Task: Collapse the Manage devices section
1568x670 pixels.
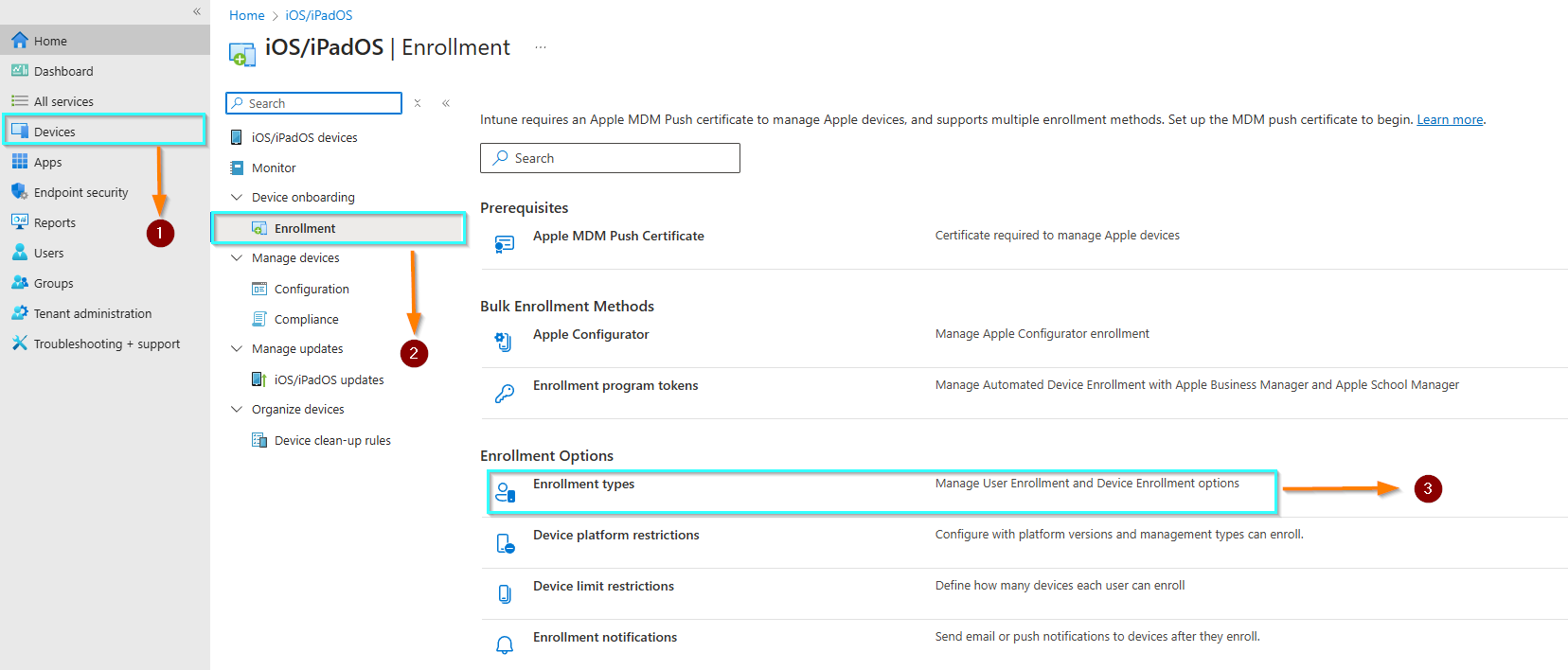Action: point(237,257)
